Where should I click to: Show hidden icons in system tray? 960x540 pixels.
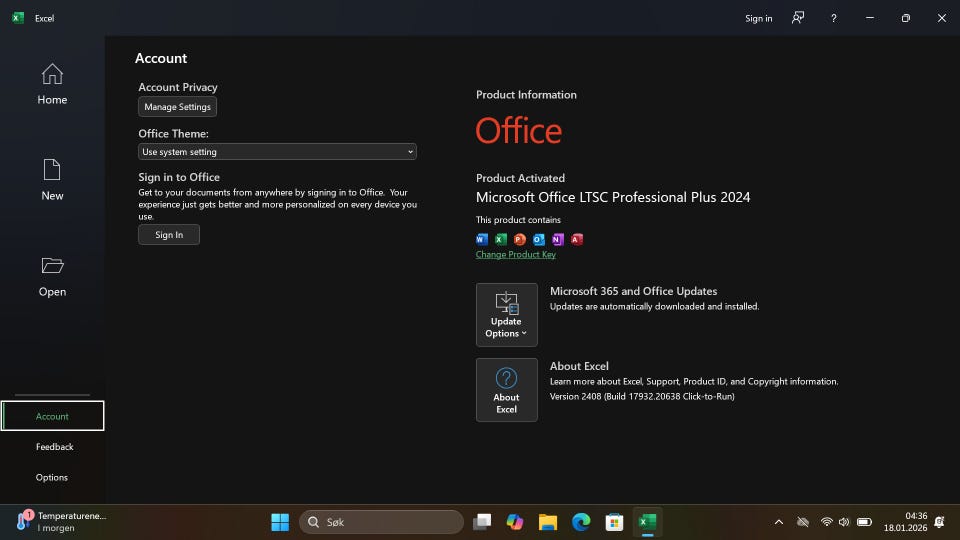click(x=778, y=522)
